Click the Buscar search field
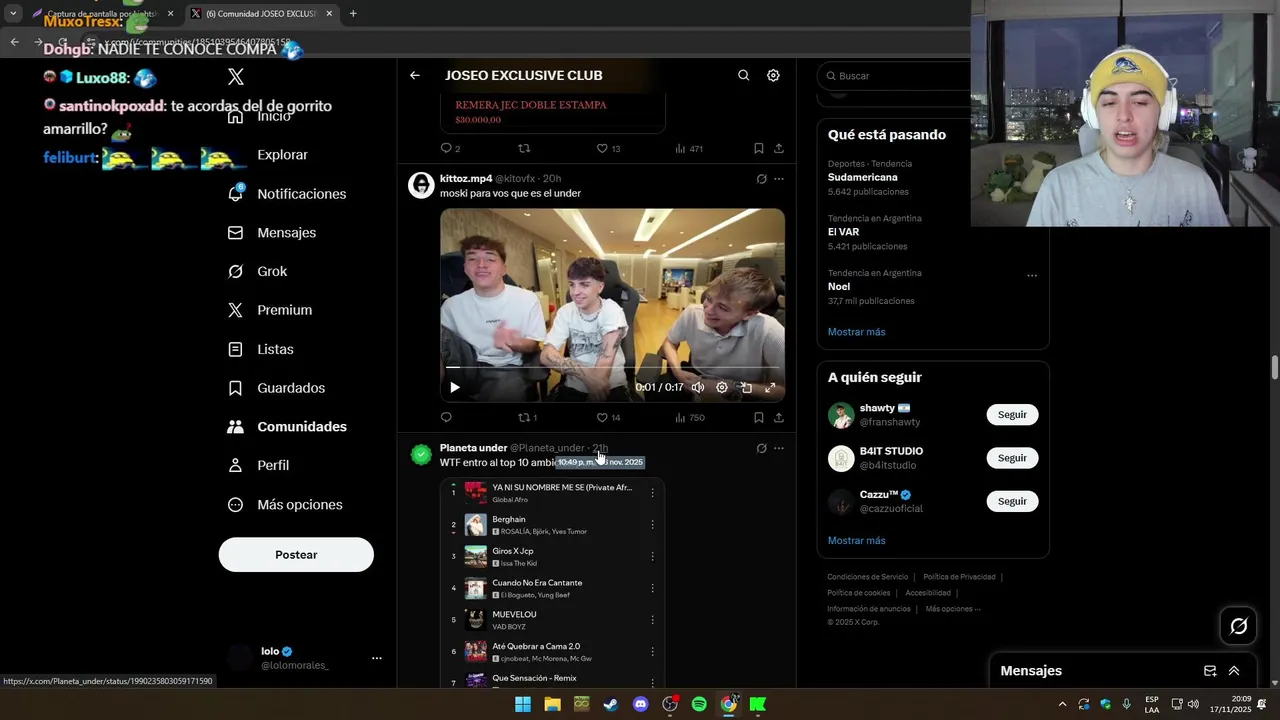Viewport: 1280px width, 720px height. pos(895,76)
